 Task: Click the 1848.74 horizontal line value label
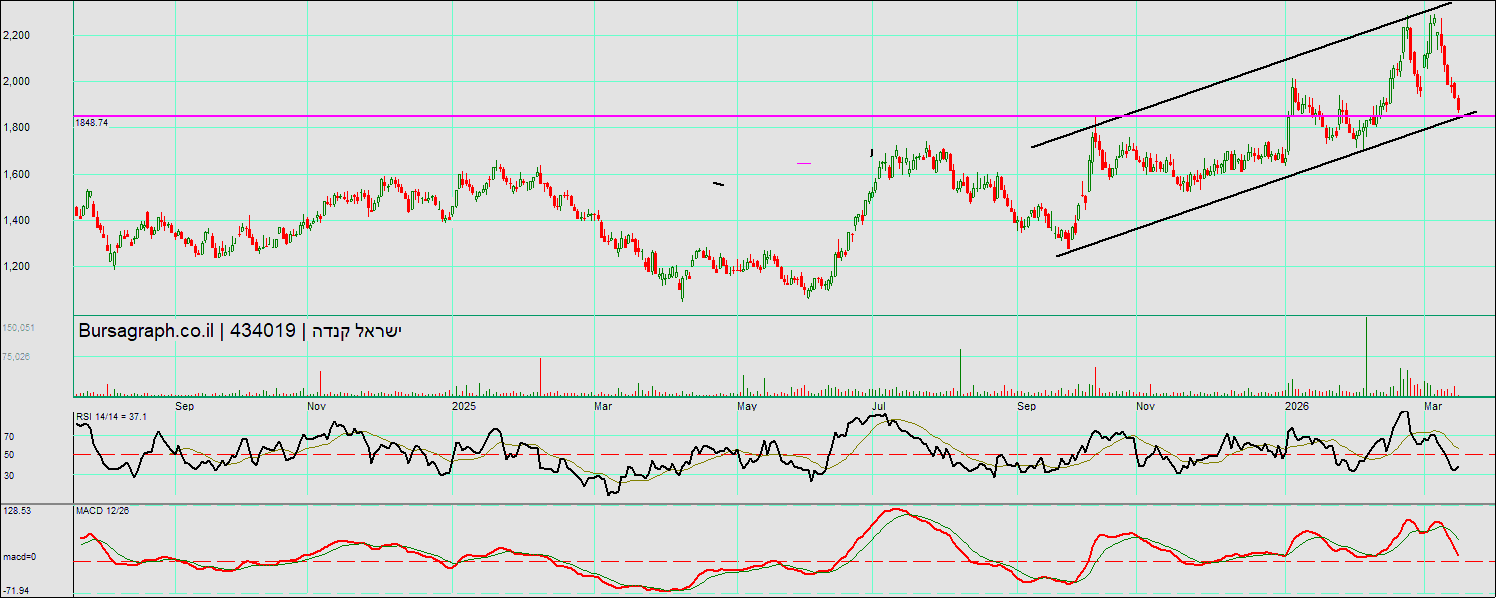click(x=91, y=122)
